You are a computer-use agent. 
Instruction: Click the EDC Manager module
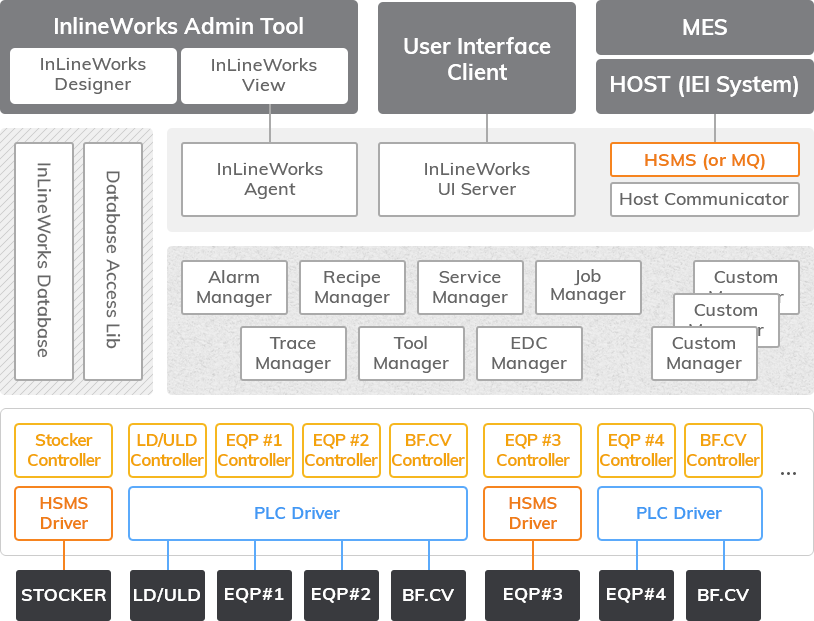click(529, 353)
